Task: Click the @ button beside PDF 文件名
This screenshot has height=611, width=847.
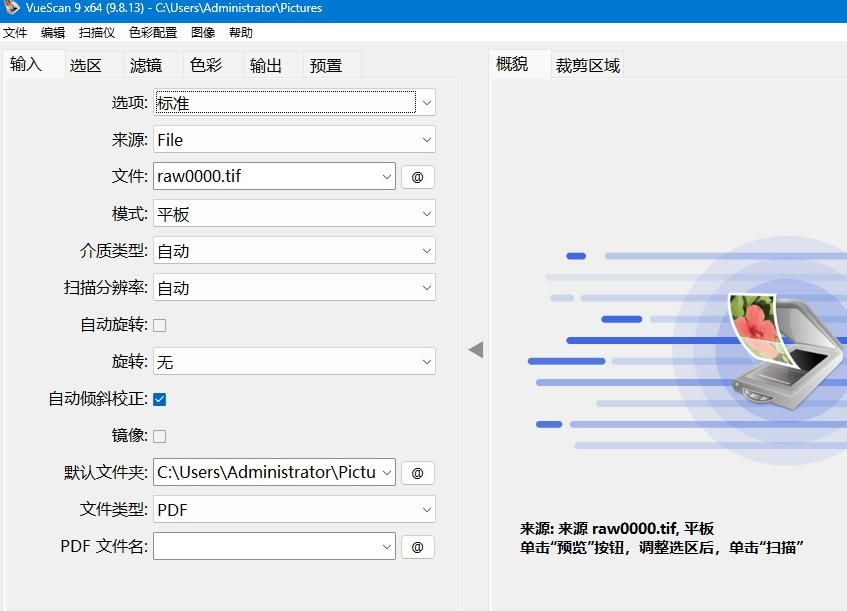Action: coord(418,547)
